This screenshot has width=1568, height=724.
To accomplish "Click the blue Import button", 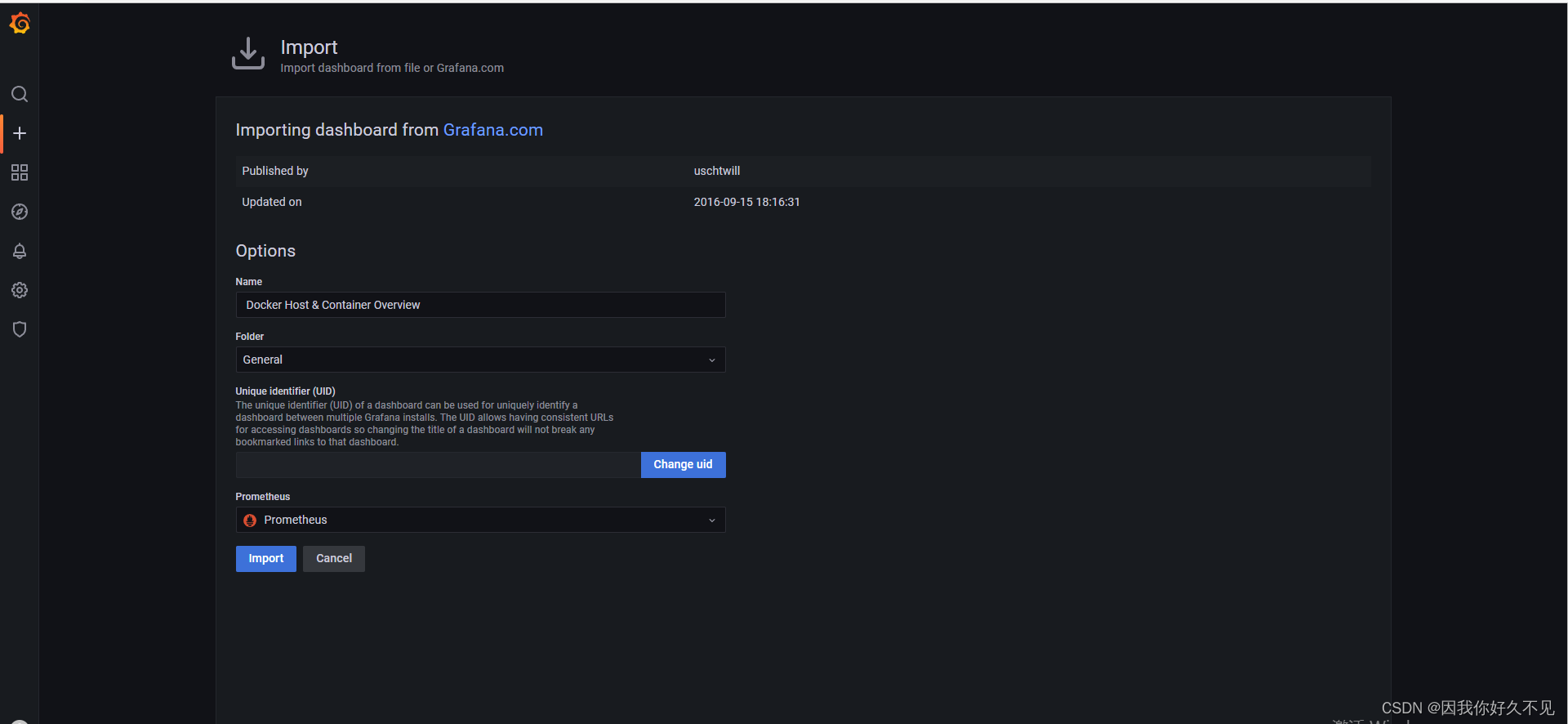I will [x=266, y=559].
